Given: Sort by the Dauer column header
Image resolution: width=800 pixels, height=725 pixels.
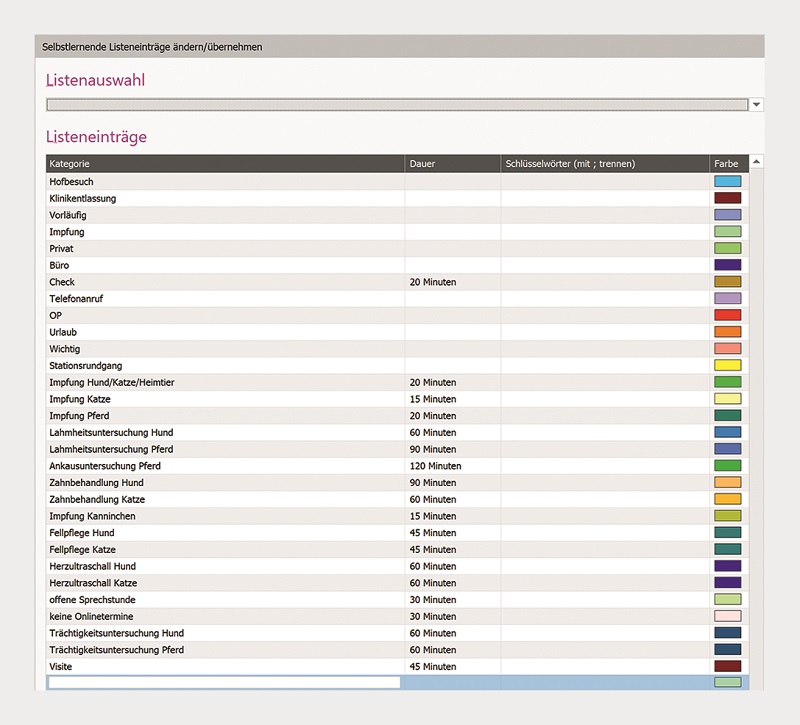Looking at the screenshot, I should tap(452, 164).
